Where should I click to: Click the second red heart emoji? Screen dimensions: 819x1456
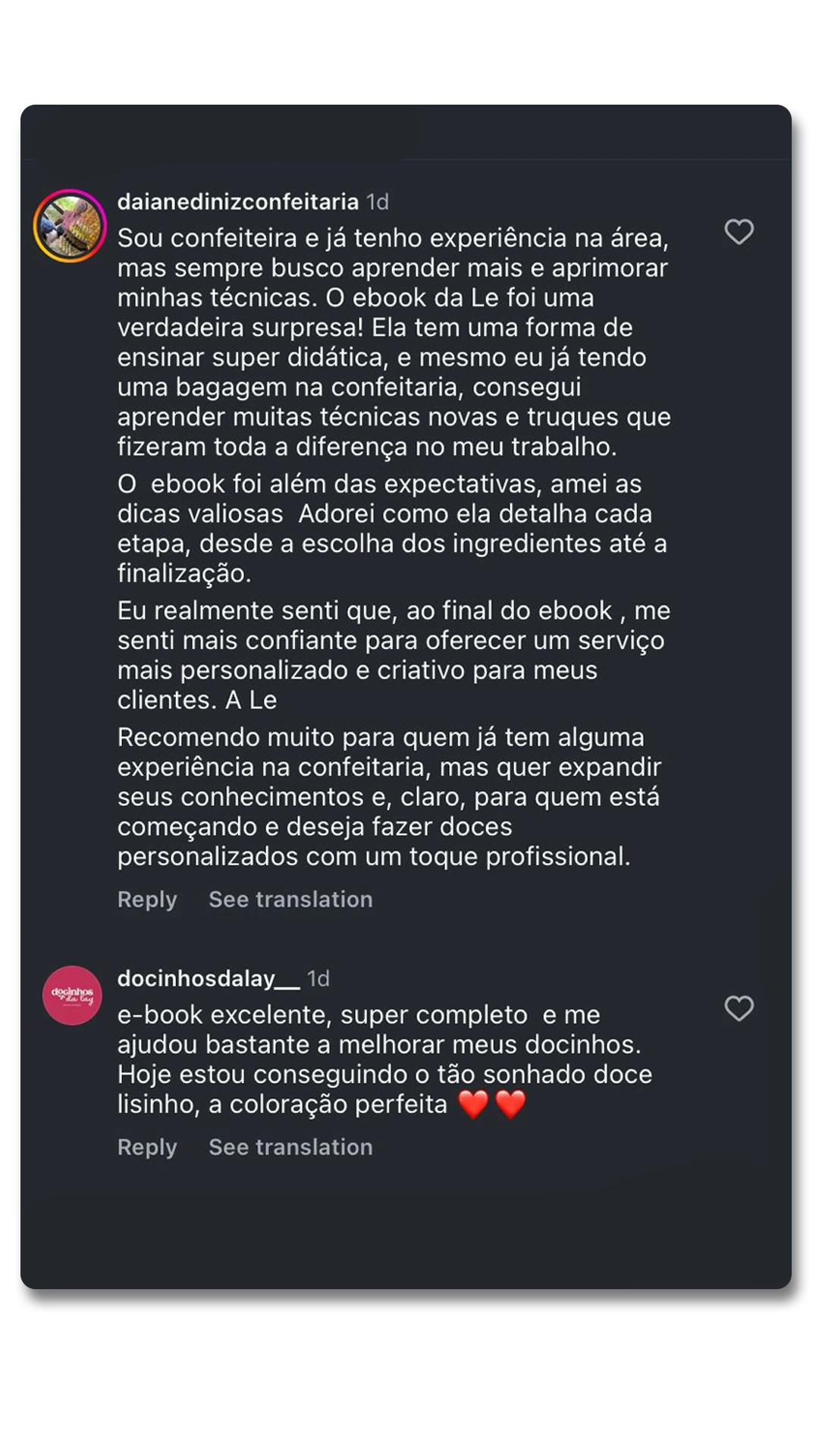tap(510, 1104)
